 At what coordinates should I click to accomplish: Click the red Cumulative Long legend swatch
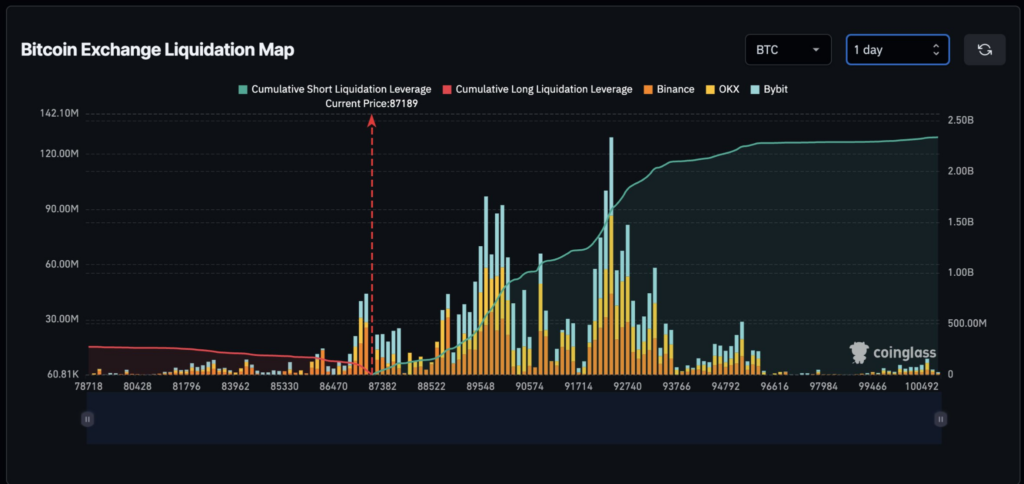(447, 90)
